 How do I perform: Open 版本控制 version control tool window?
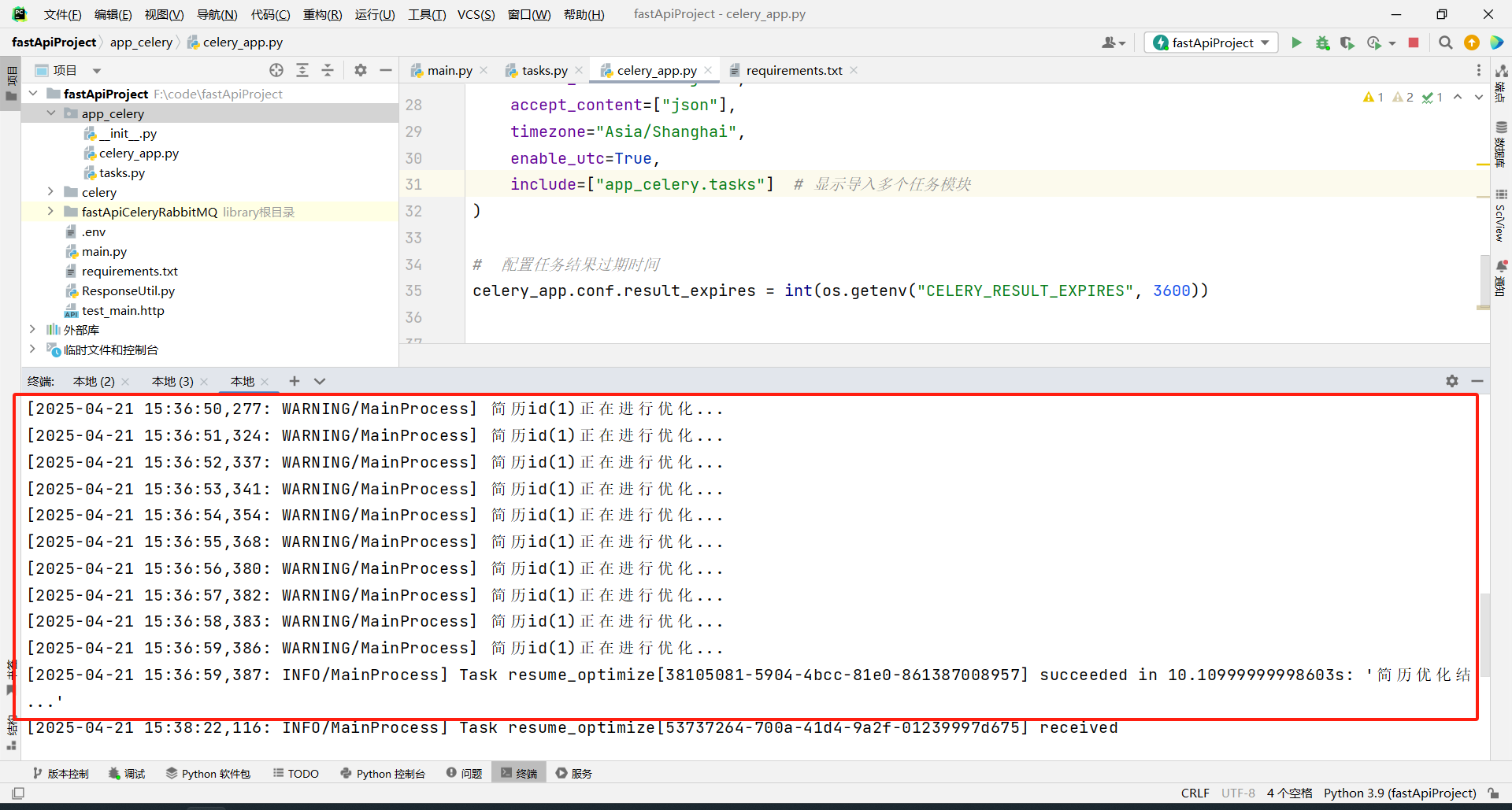pyautogui.click(x=61, y=774)
